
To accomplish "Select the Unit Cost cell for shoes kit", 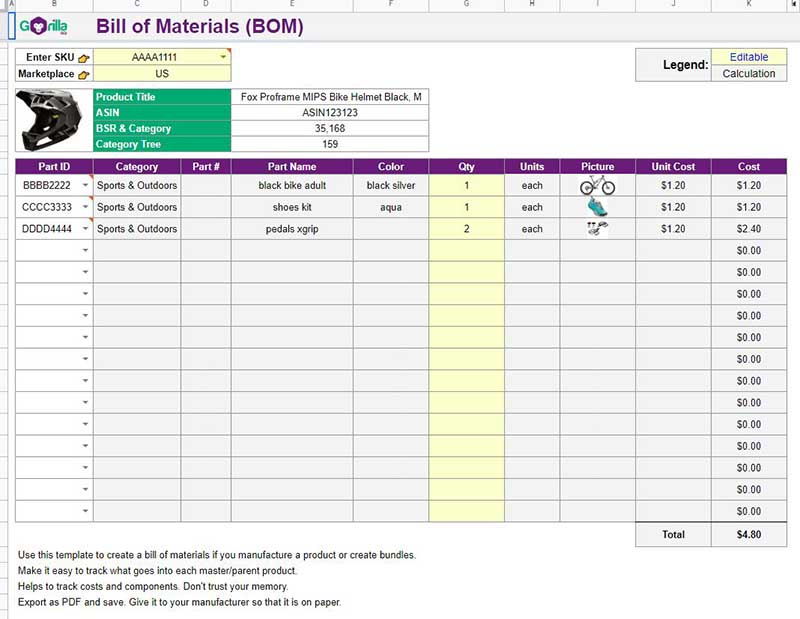I will click(x=673, y=207).
